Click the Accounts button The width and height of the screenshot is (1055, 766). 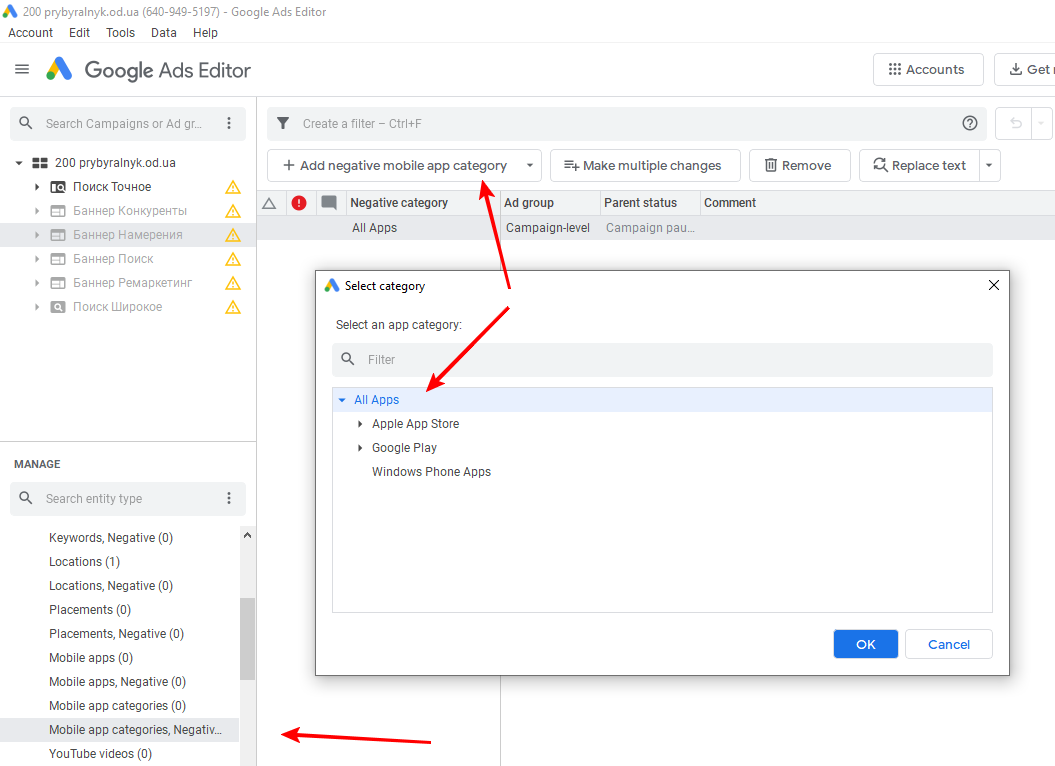(928, 69)
